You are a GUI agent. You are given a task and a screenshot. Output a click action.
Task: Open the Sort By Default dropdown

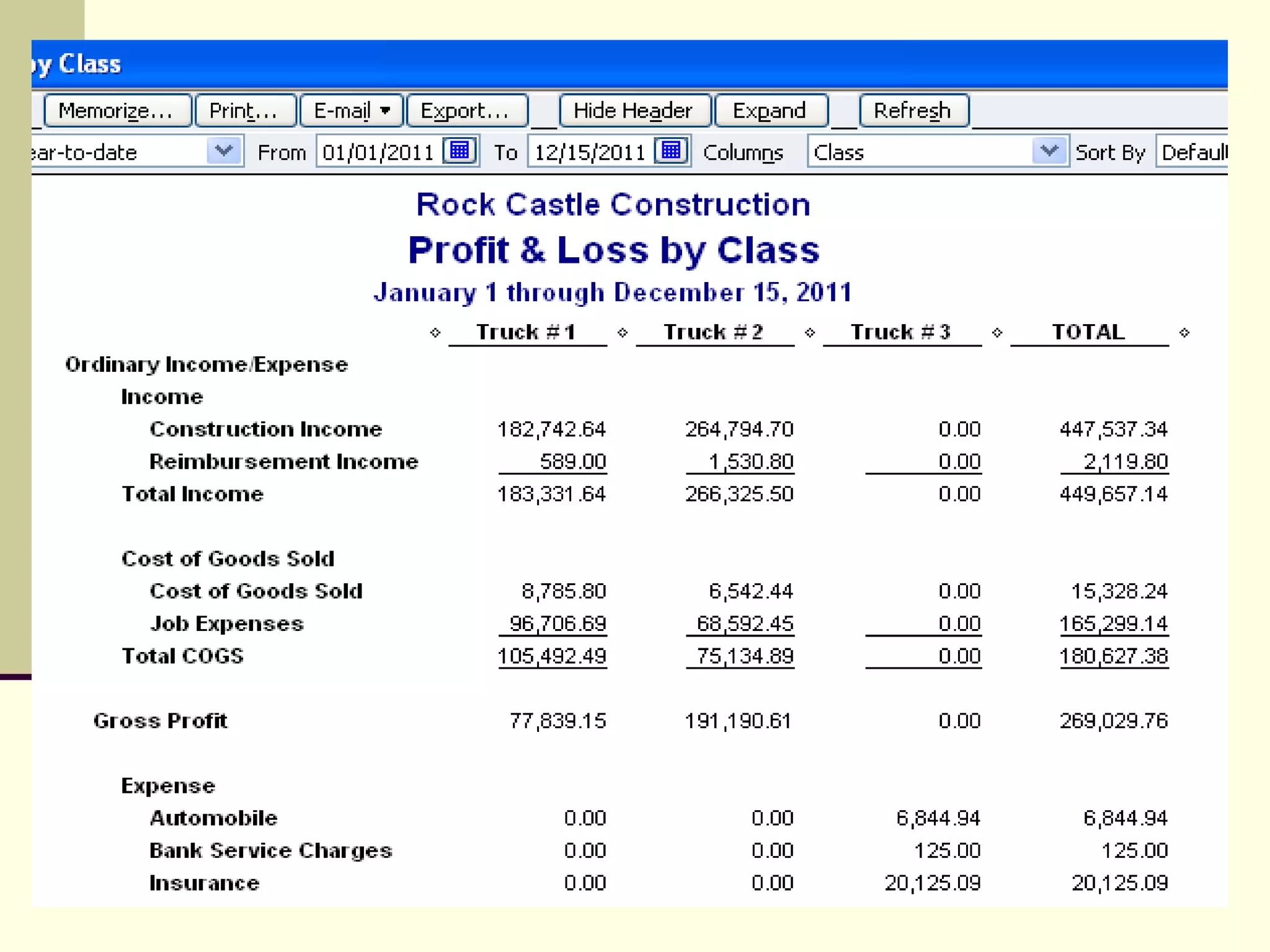tap(1193, 152)
